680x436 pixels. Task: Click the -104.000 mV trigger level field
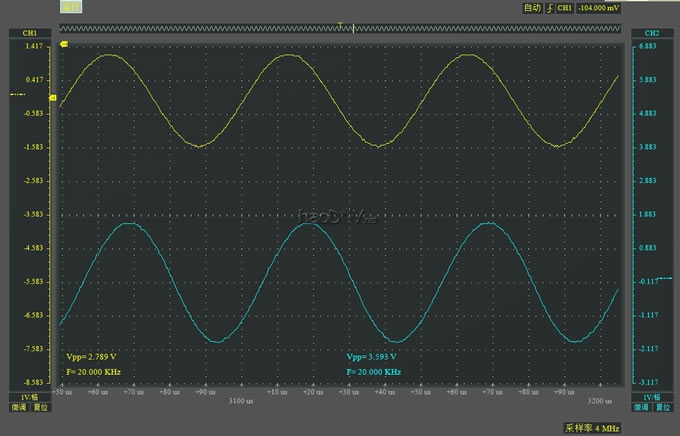pyautogui.click(x=597, y=8)
